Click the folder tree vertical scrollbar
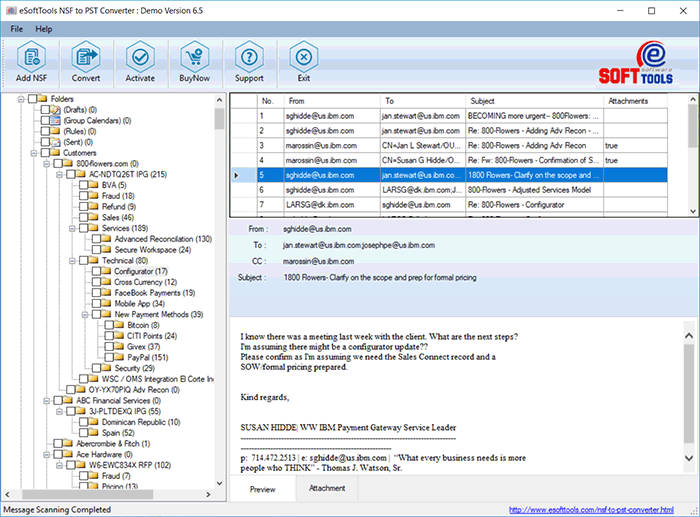The height and width of the screenshot is (517, 700). click(x=220, y=300)
